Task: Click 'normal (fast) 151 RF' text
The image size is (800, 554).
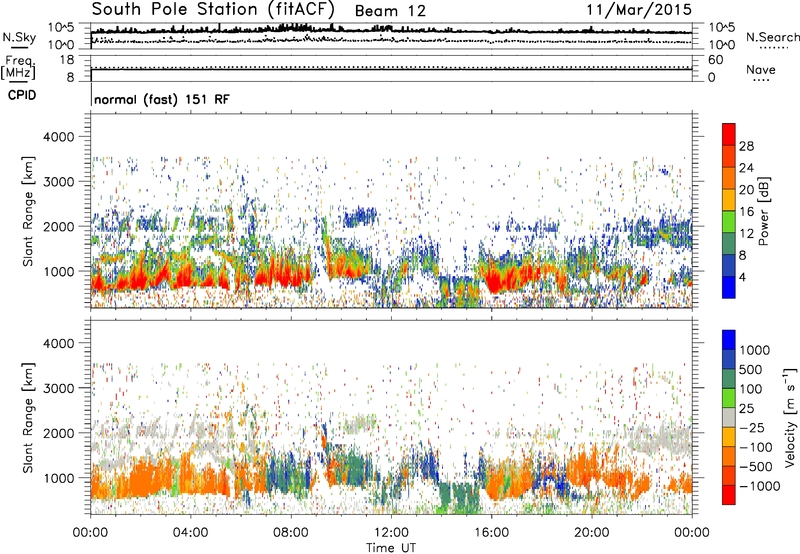Action: coord(162,99)
